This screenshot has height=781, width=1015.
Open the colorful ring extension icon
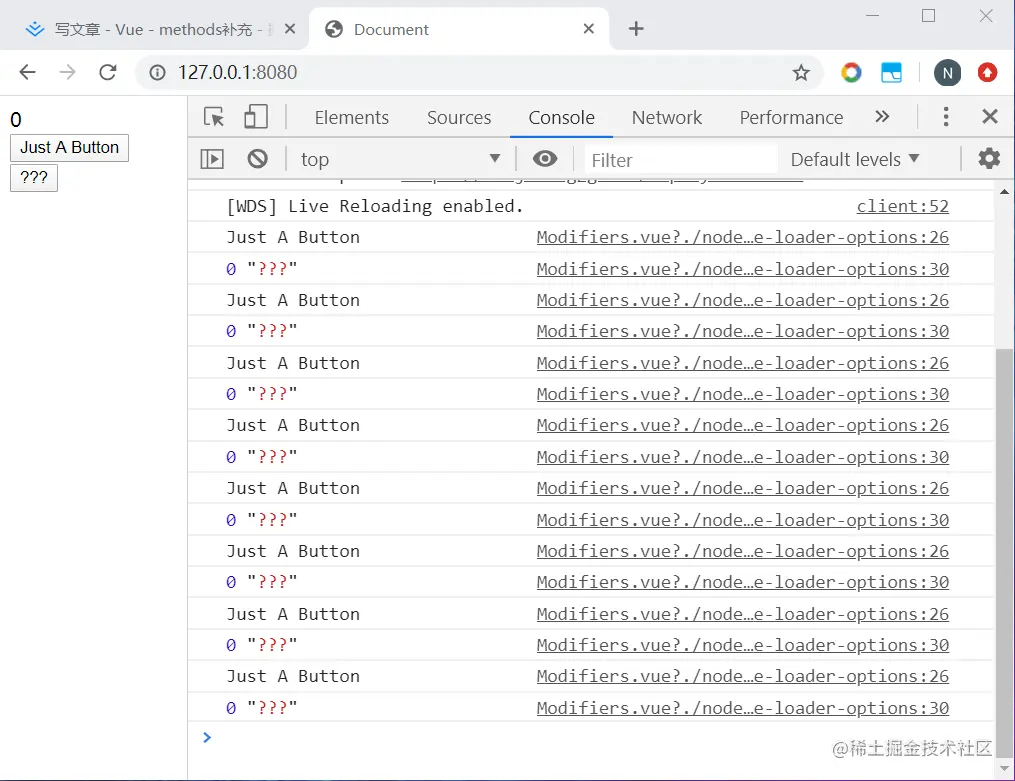(851, 72)
